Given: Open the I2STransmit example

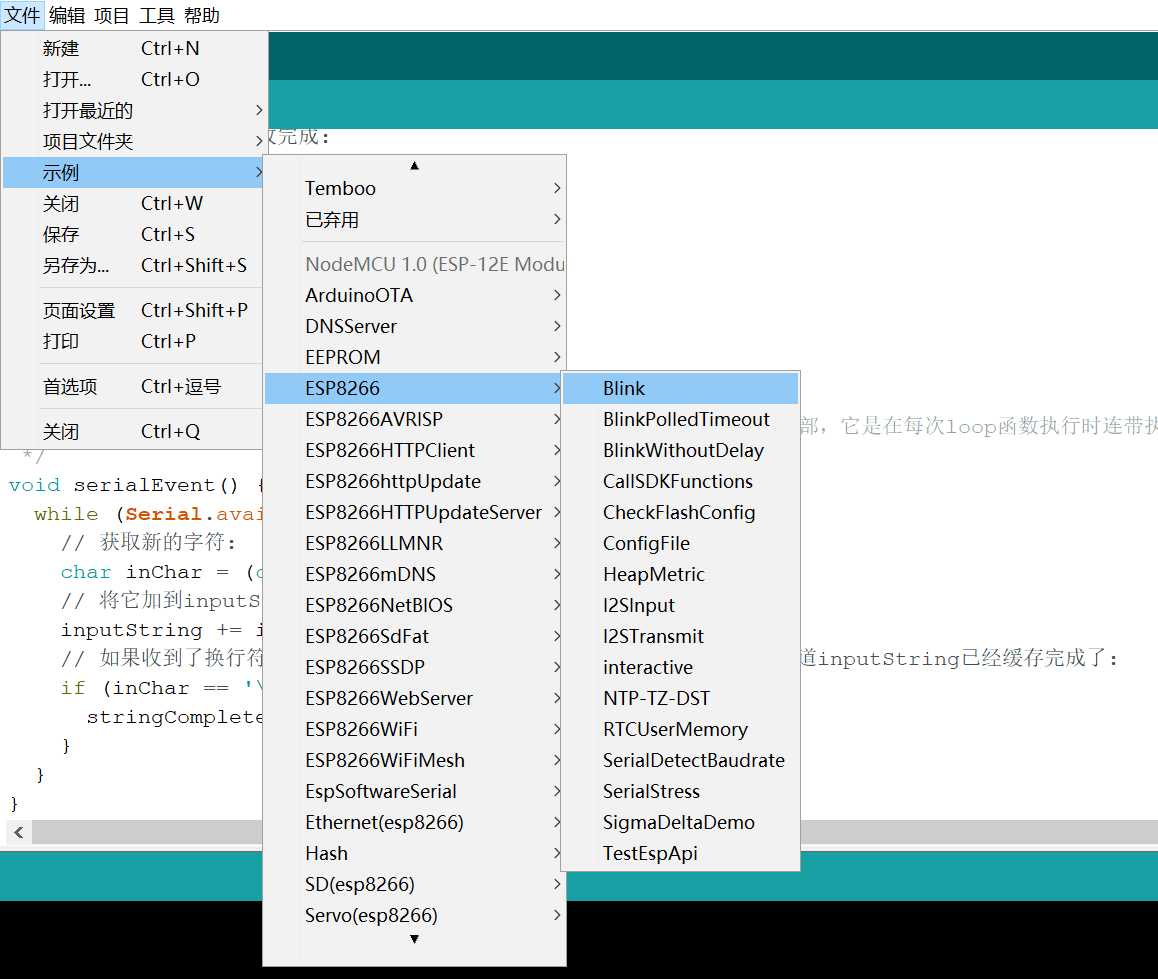Looking at the screenshot, I should 680,636.
